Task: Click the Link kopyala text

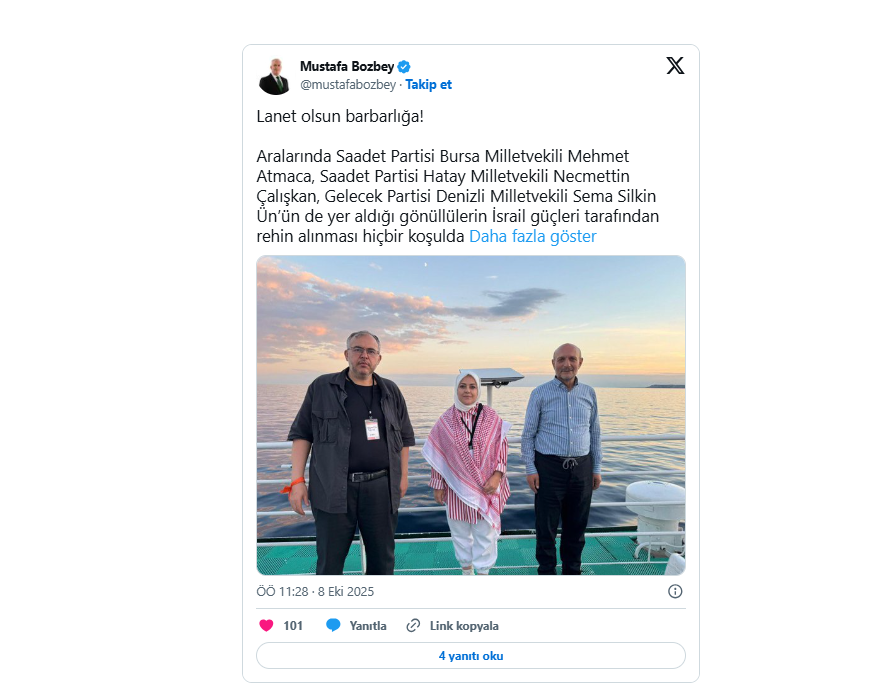Action: [464, 626]
